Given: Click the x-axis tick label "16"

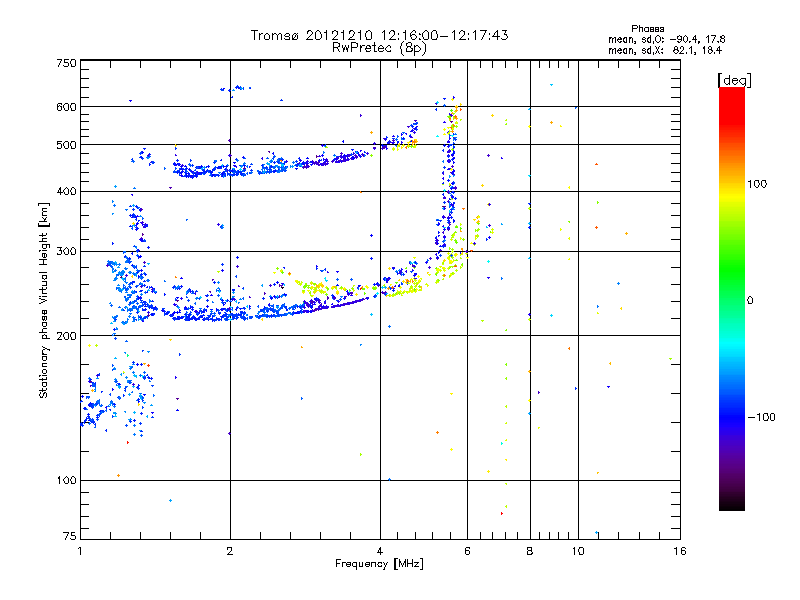Looking at the screenshot, I should [x=680, y=551].
